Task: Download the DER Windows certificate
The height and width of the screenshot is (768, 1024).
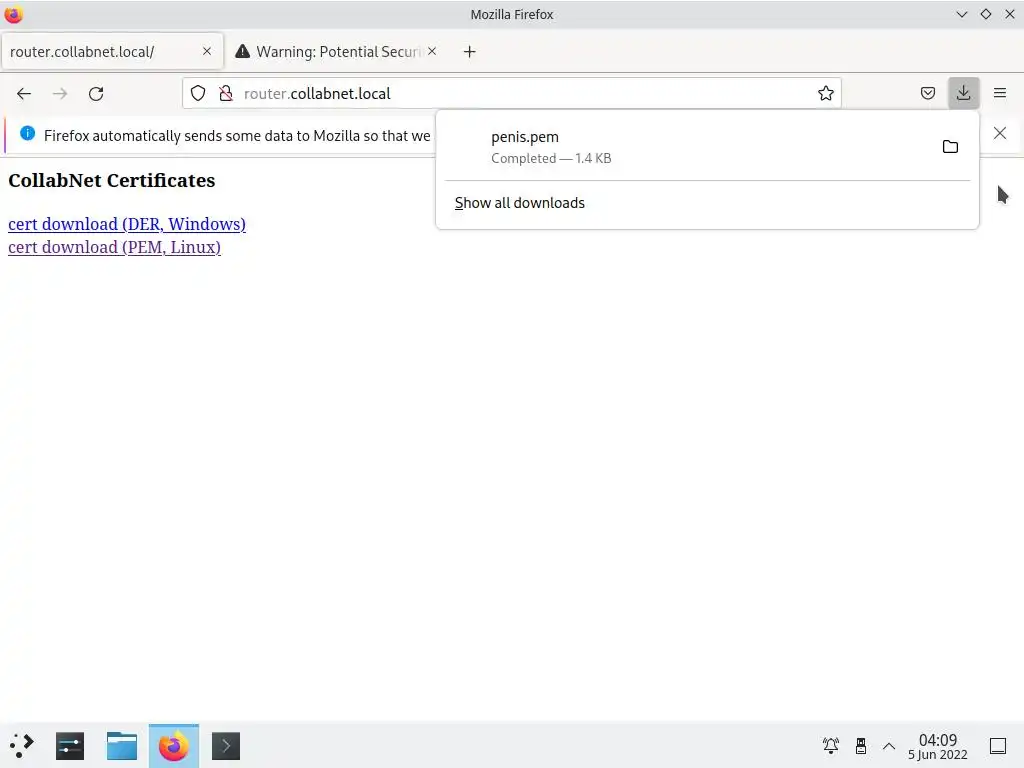Action: tap(127, 224)
